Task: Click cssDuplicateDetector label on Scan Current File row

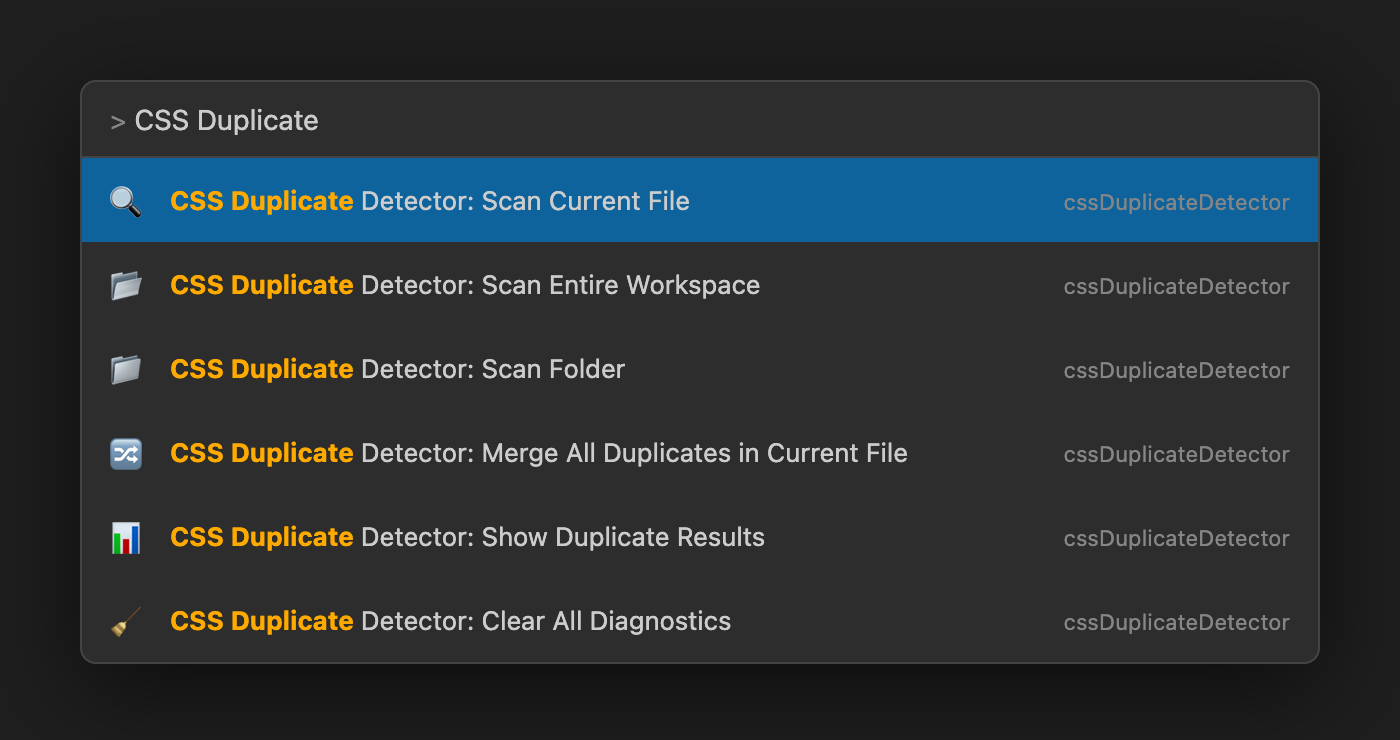Action: (x=1176, y=203)
